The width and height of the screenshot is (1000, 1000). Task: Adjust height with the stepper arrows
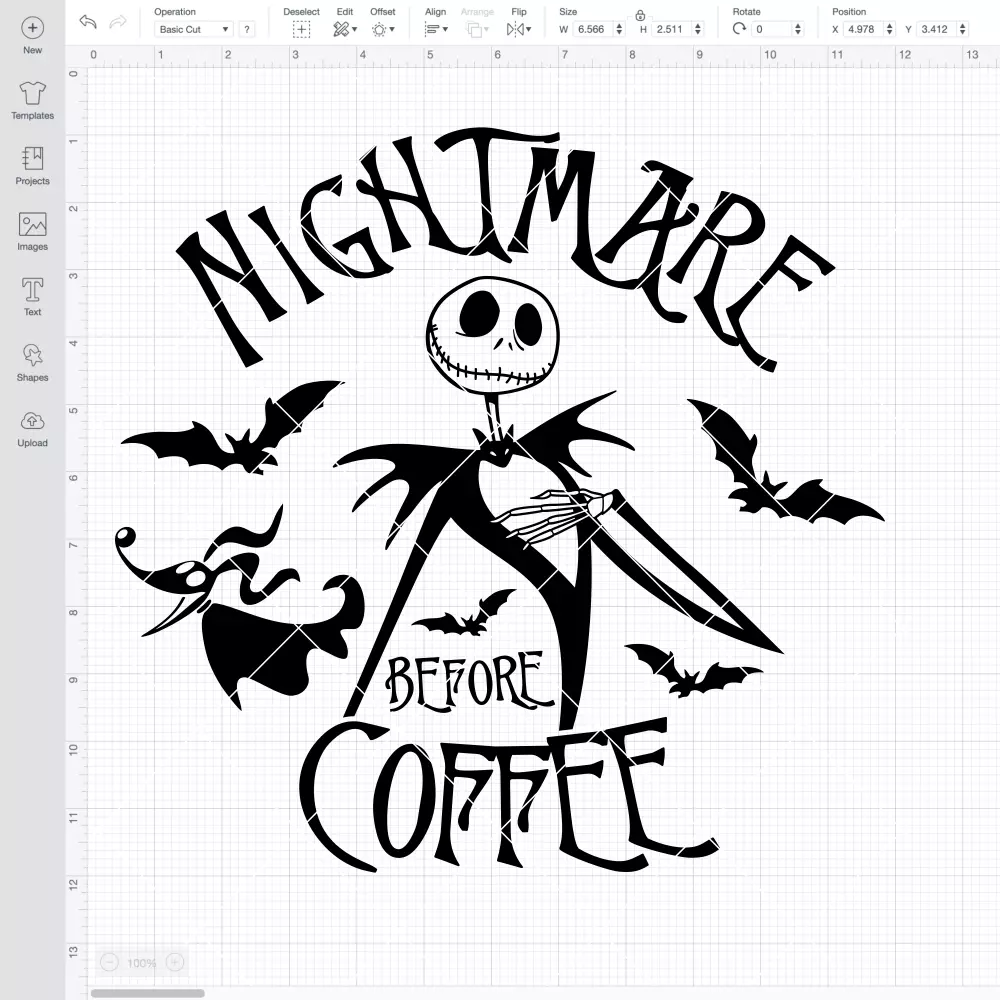pyautogui.click(x=698, y=29)
